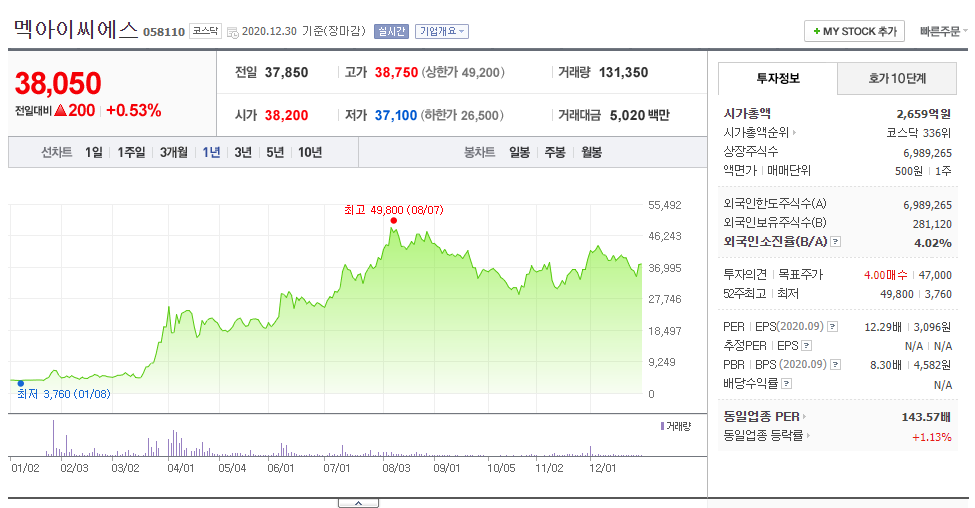Click the 외국인소진율 value 4.02%
Image resolution: width=975 pixels, height=508 pixels.
click(933, 243)
